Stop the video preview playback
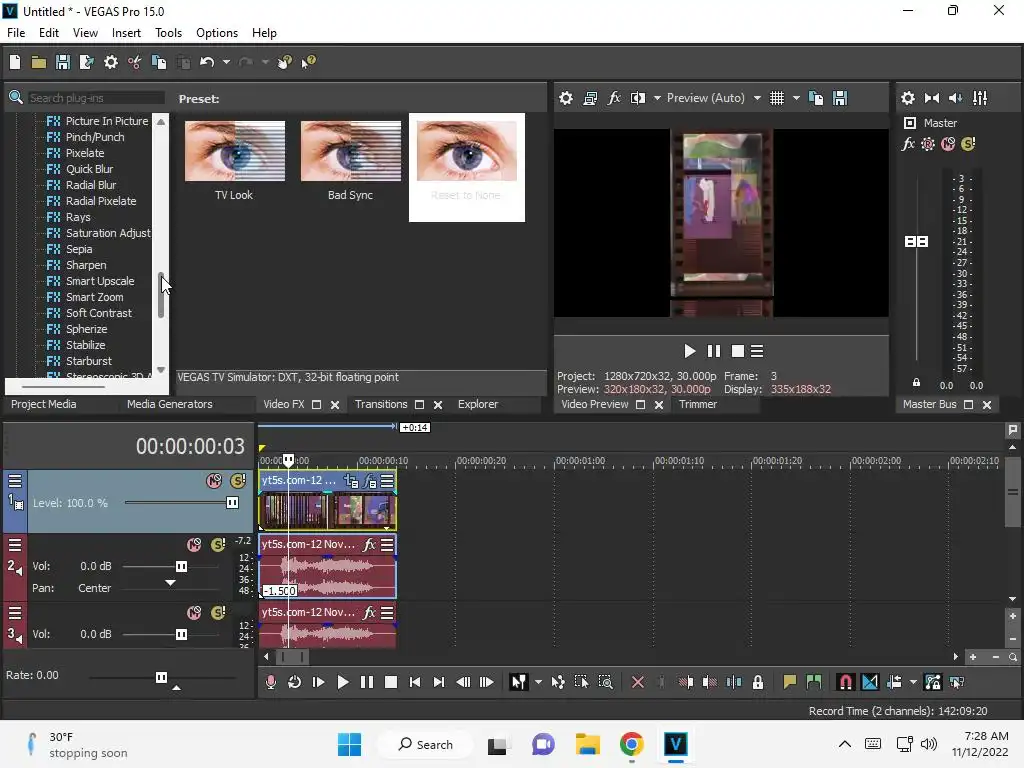The width and height of the screenshot is (1024, 768). pos(737,351)
